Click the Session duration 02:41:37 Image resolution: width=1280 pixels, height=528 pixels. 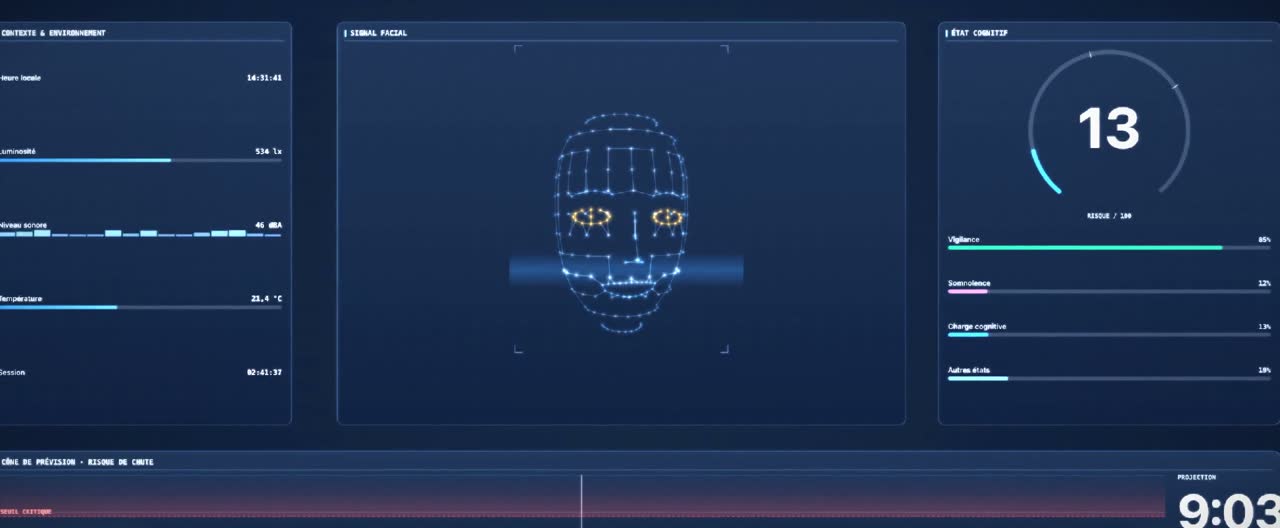click(264, 372)
